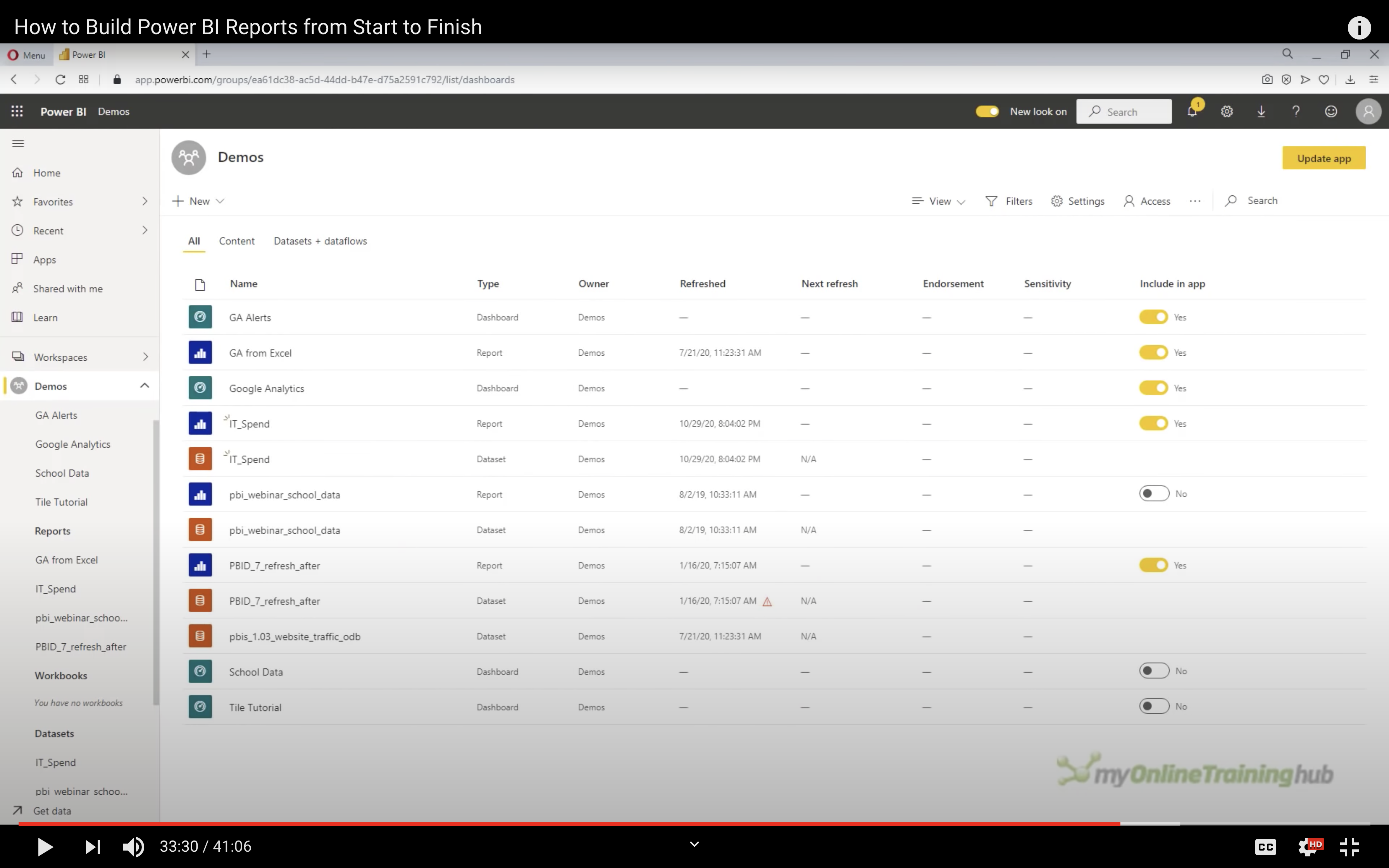Expand the View options dropdown
The height and width of the screenshot is (868, 1389).
coord(939,201)
